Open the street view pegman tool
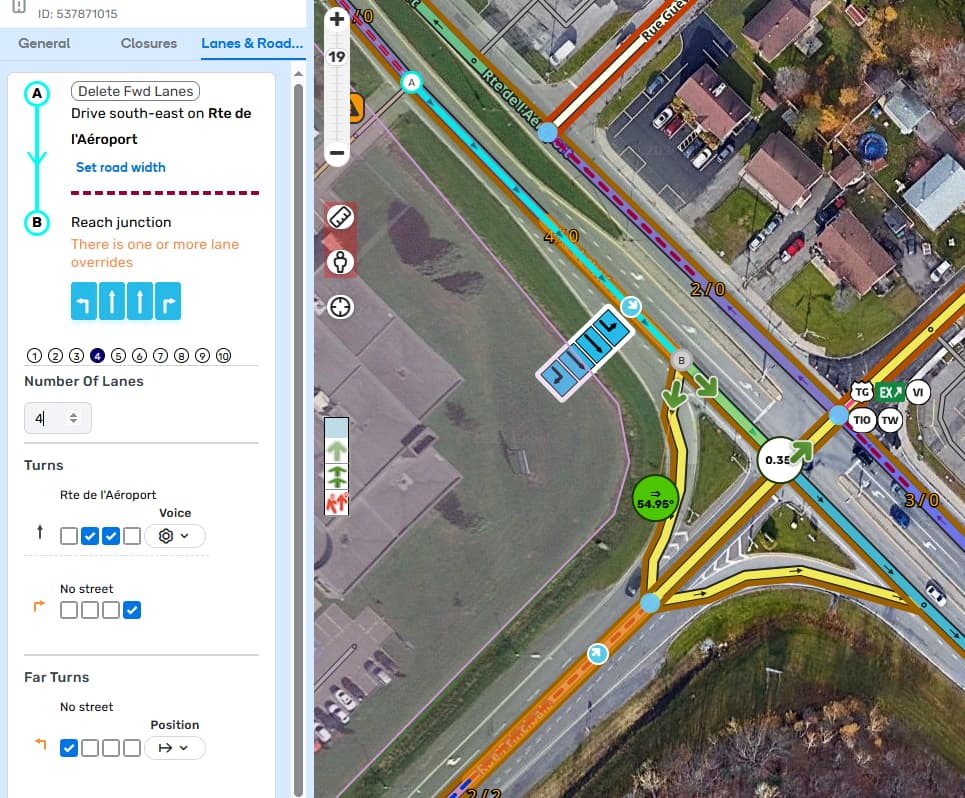 click(341, 262)
